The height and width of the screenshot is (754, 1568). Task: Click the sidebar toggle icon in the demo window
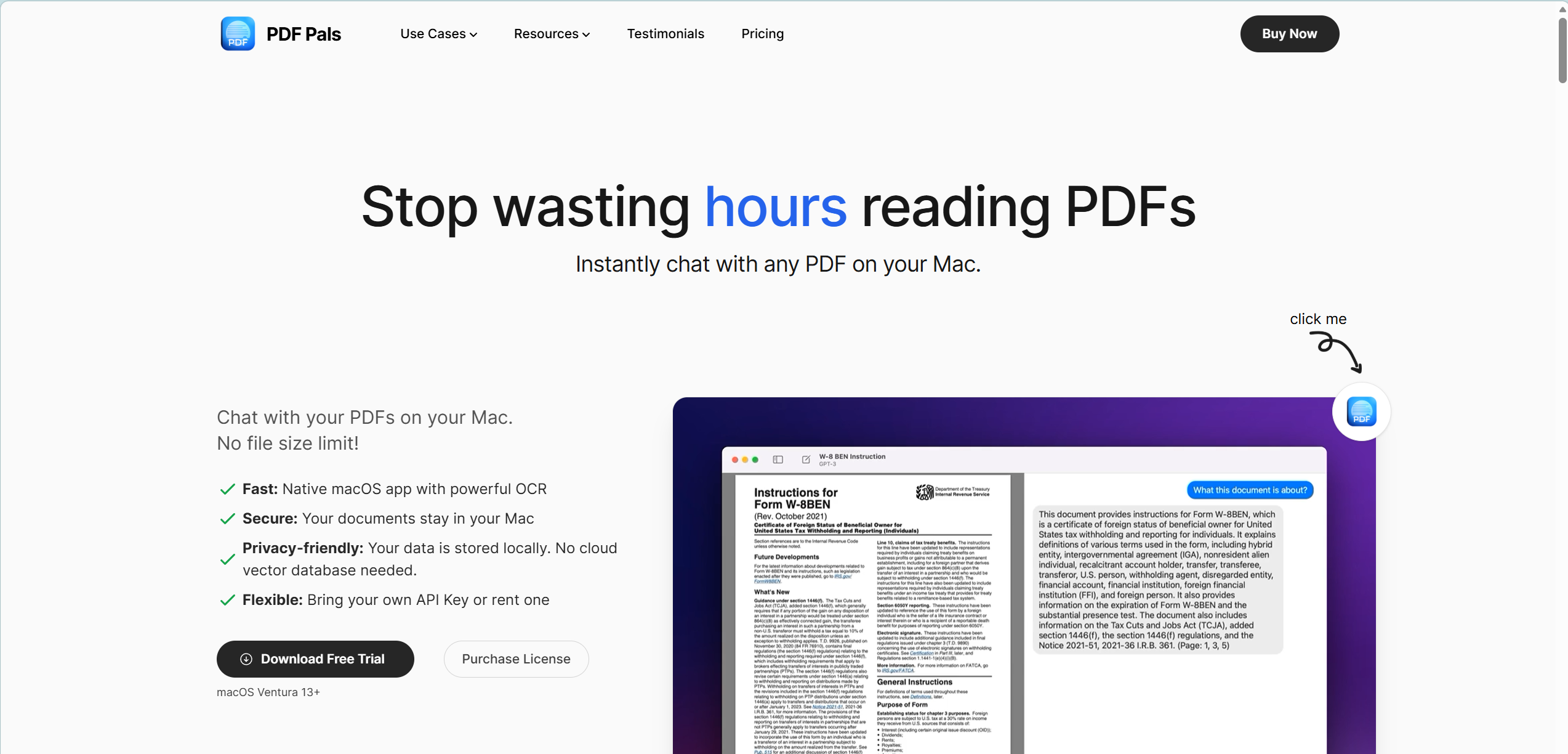pos(778,460)
